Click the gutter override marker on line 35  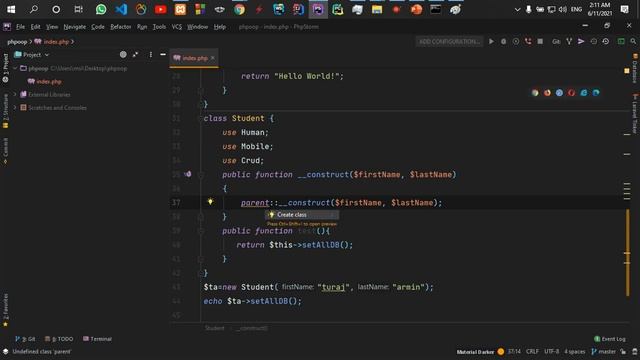point(188,174)
